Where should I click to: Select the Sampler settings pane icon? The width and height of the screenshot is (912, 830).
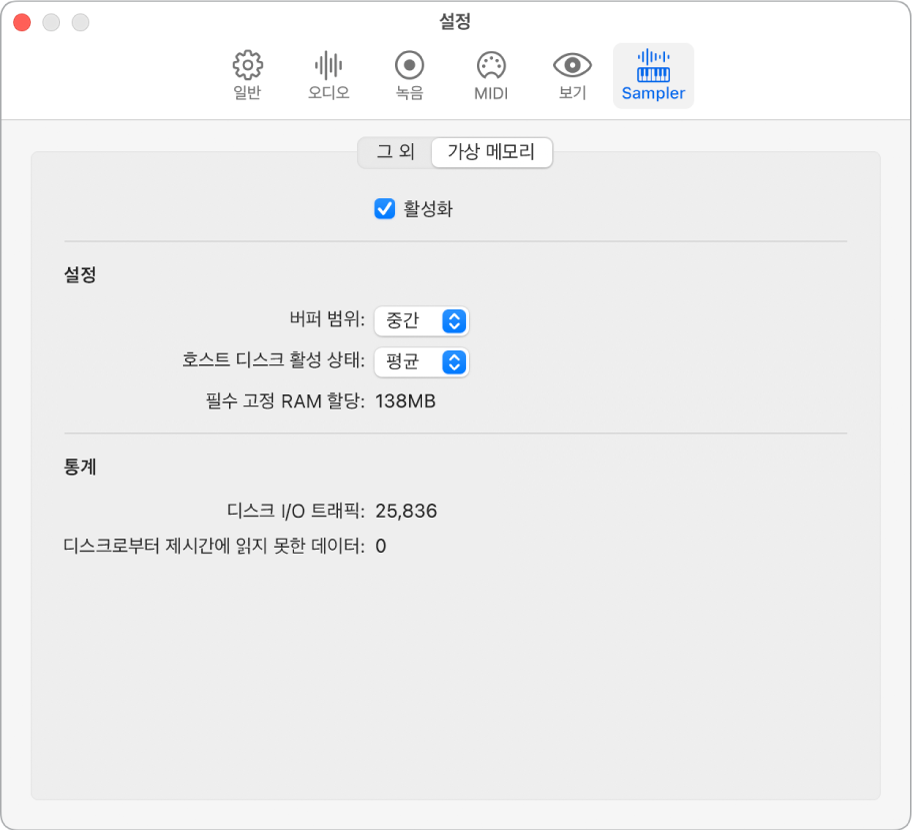pyautogui.click(x=653, y=75)
